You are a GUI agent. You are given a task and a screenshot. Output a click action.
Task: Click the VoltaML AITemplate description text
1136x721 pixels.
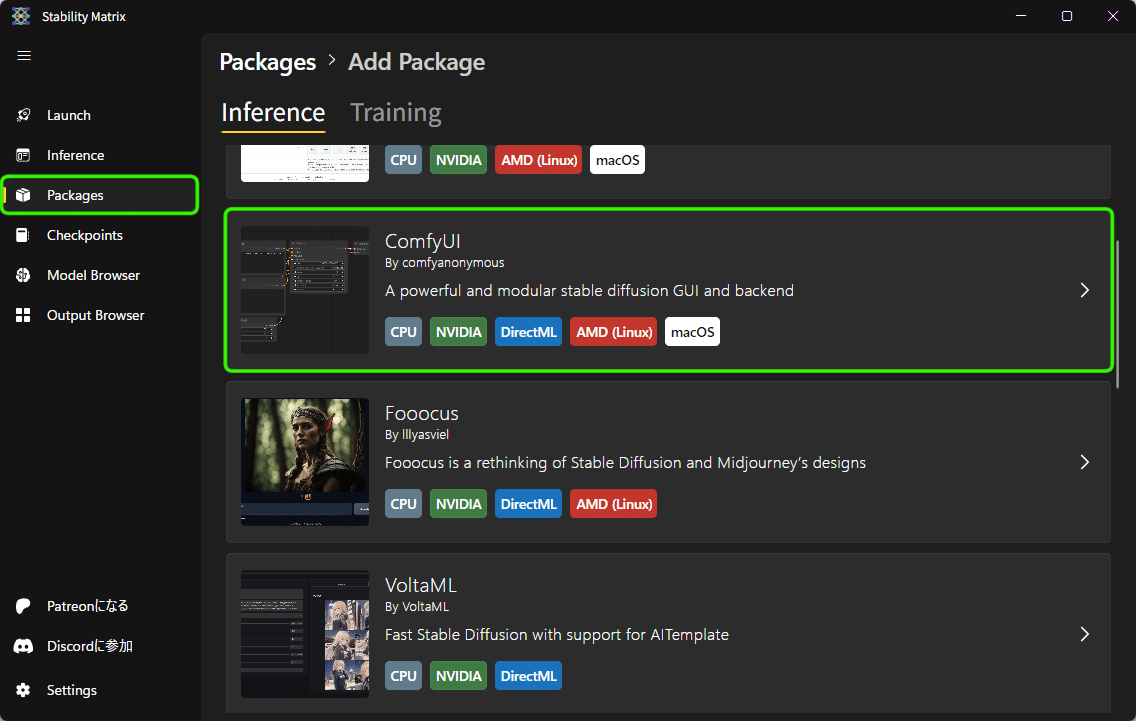(x=556, y=635)
